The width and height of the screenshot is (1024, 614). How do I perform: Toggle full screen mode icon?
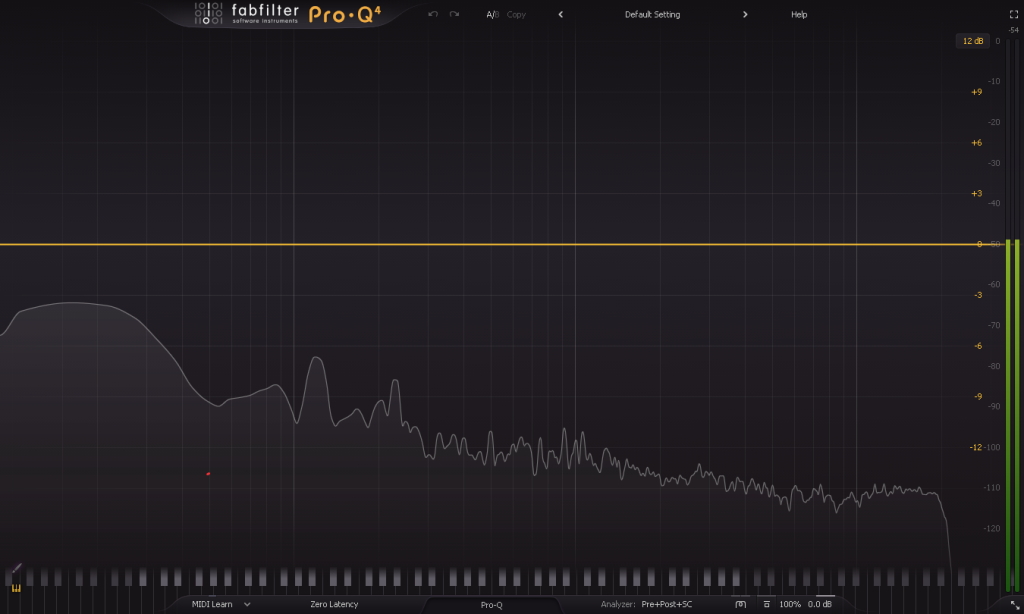[1014, 14]
